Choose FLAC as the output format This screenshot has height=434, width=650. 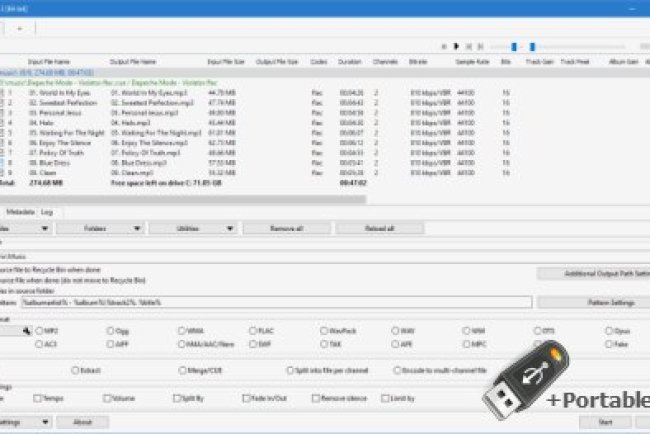(252, 330)
